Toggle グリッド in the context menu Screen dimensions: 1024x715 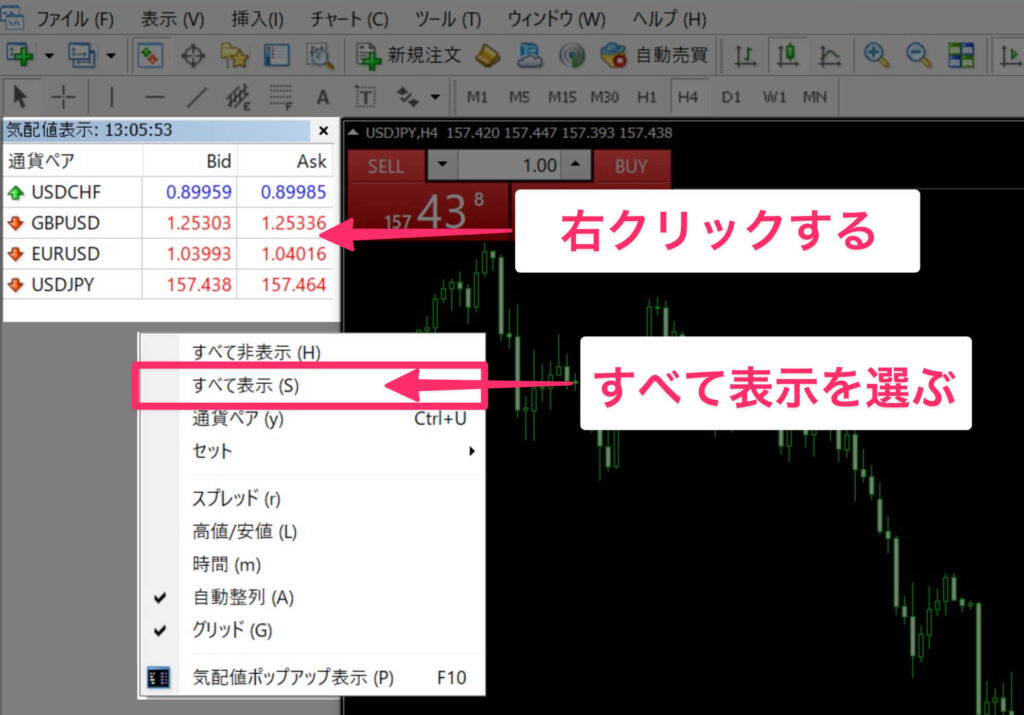coord(231,630)
